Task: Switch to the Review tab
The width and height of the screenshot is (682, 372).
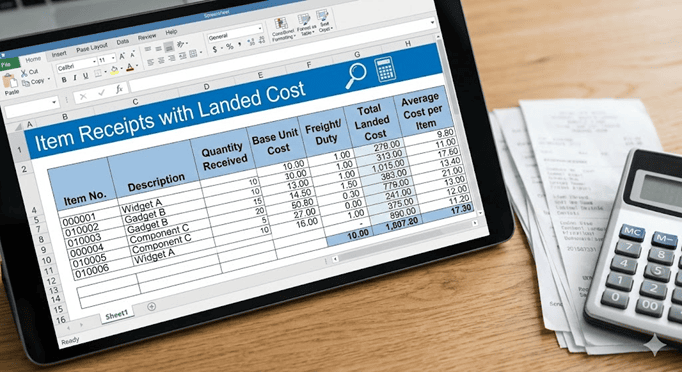Action: click(147, 37)
